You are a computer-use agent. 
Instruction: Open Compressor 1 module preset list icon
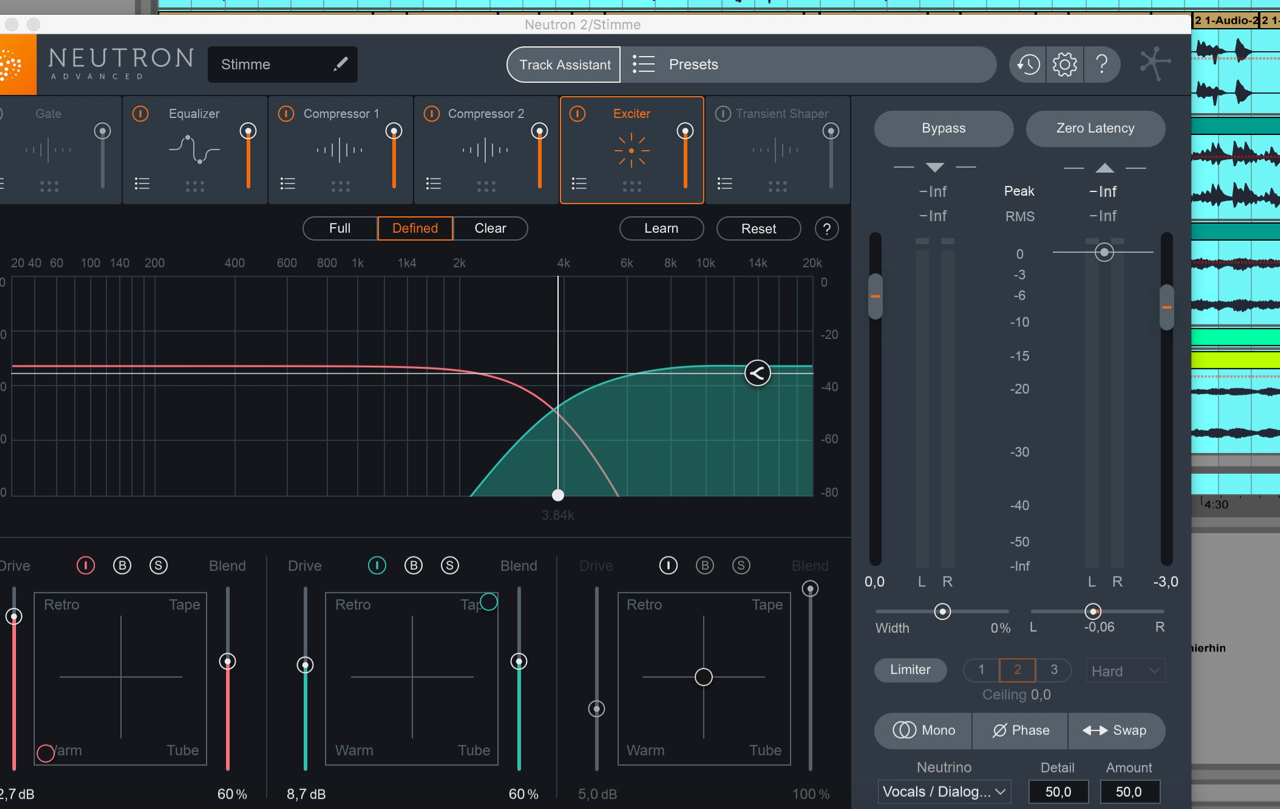point(288,184)
